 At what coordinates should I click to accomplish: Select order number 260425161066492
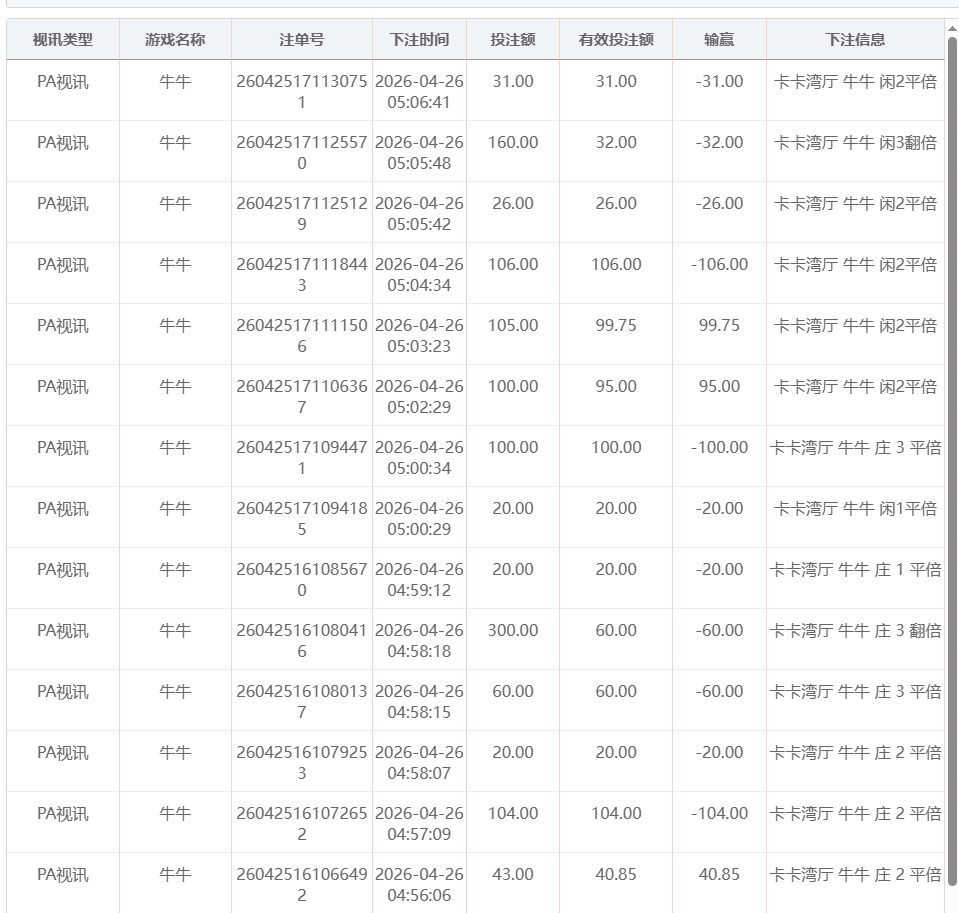pyautogui.click(x=301, y=885)
